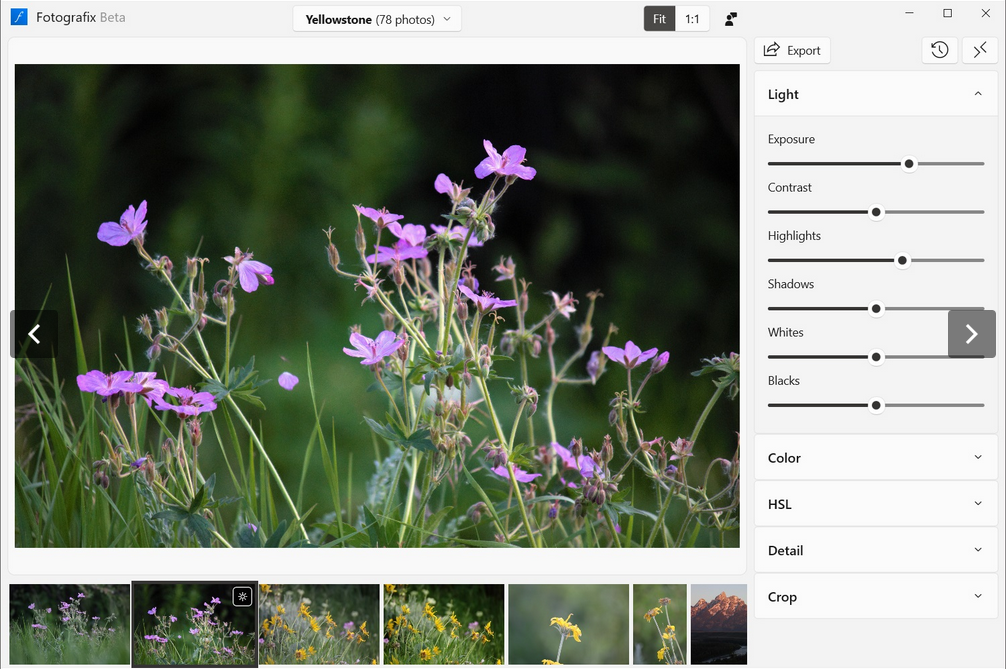Expand the Detail section

pos(876,550)
